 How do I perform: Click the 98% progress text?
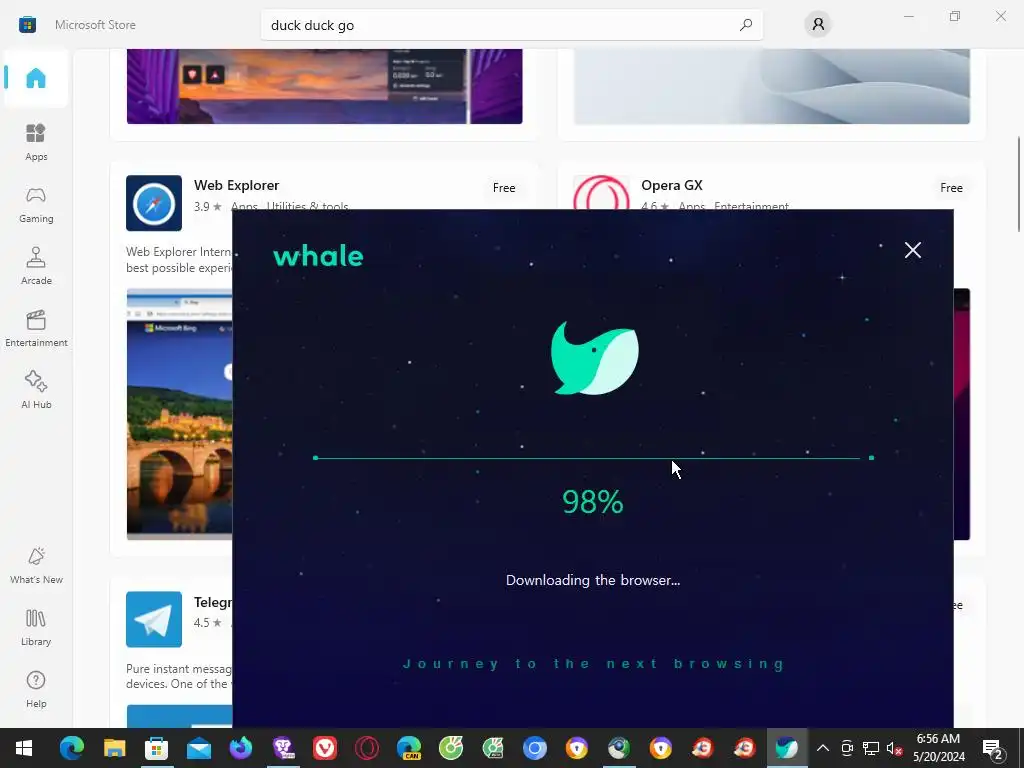click(593, 502)
